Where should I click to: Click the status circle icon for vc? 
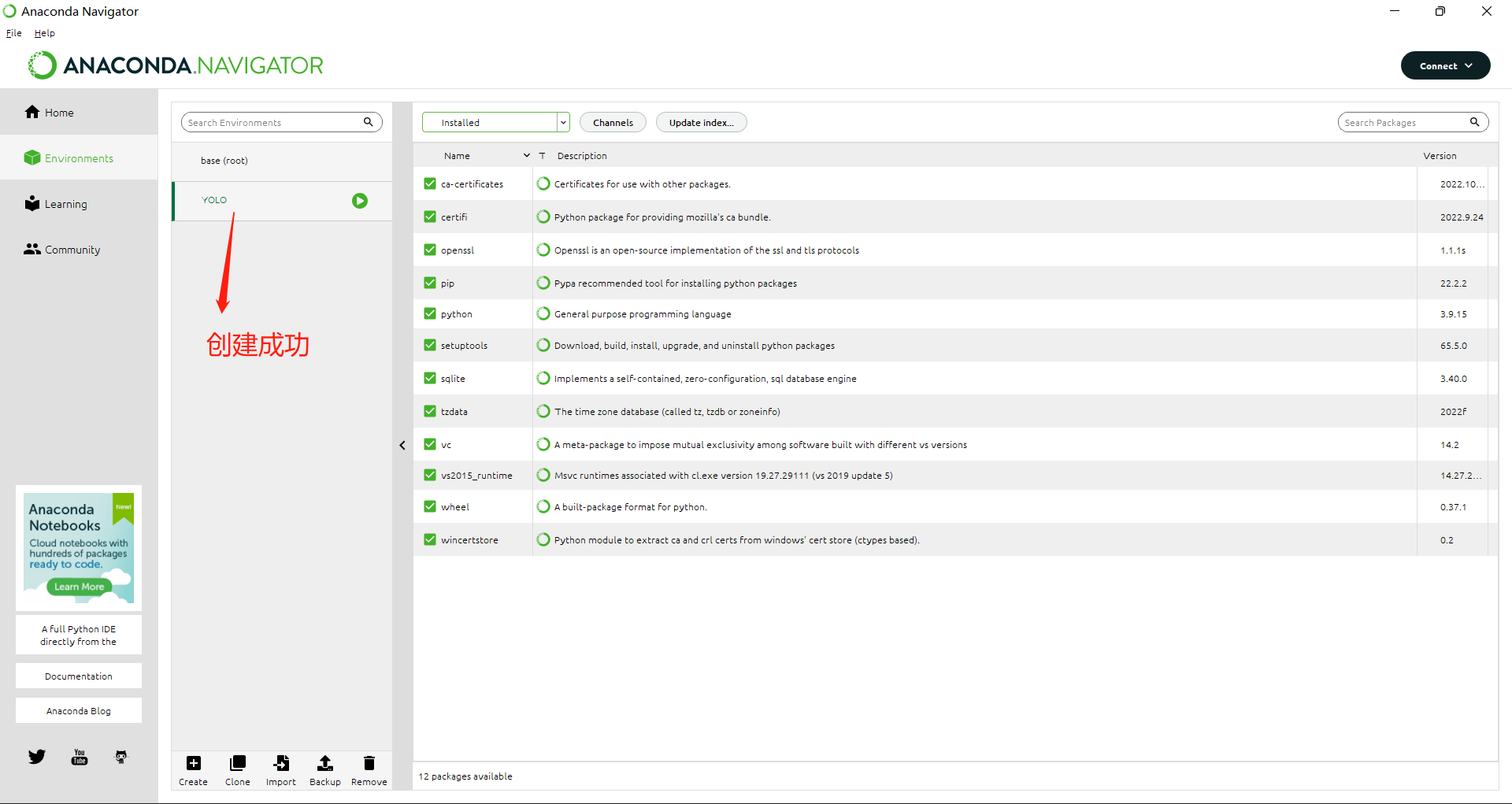point(543,444)
